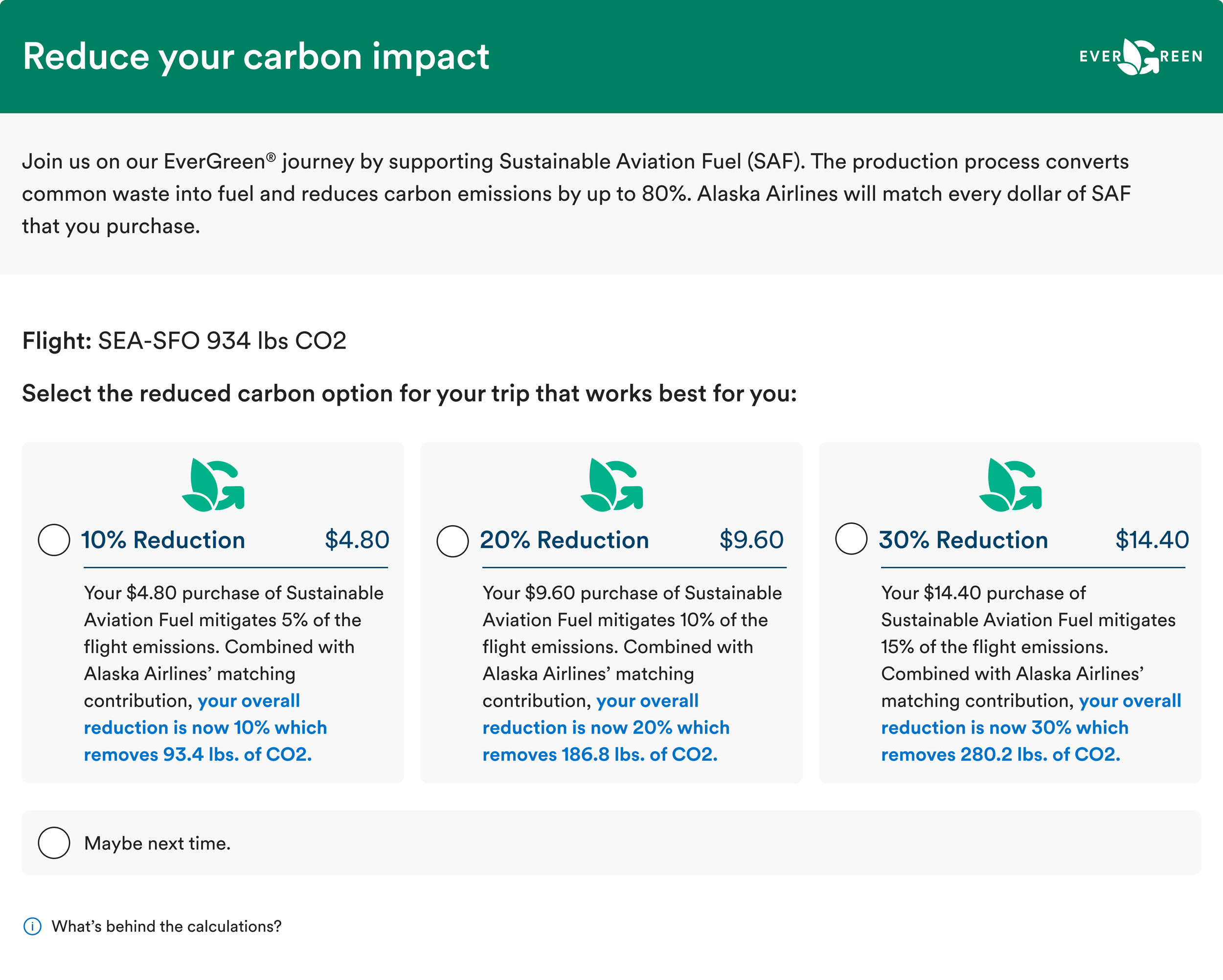Screen dimensions: 1223x980
Task: Click the $4.80 price
Action: point(357,540)
